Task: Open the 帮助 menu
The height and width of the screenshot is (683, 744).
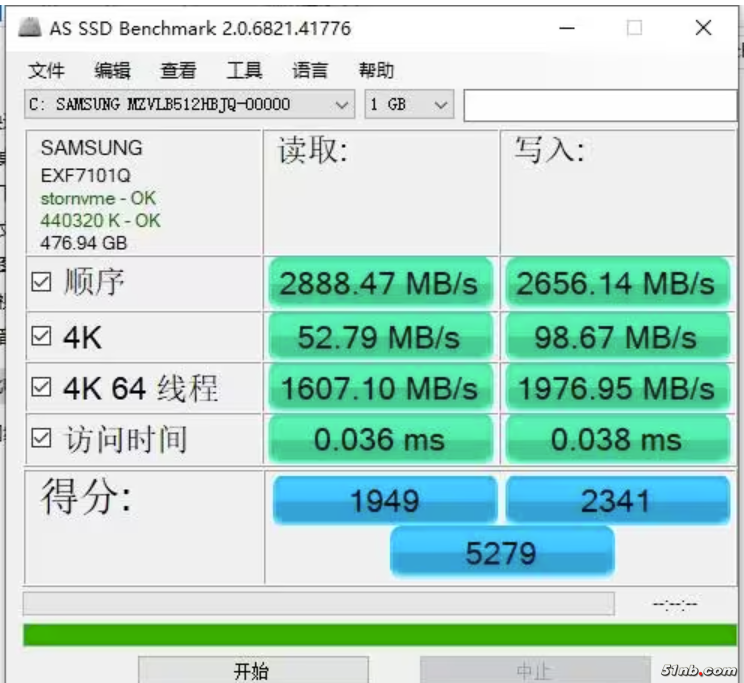Action: 376,70
